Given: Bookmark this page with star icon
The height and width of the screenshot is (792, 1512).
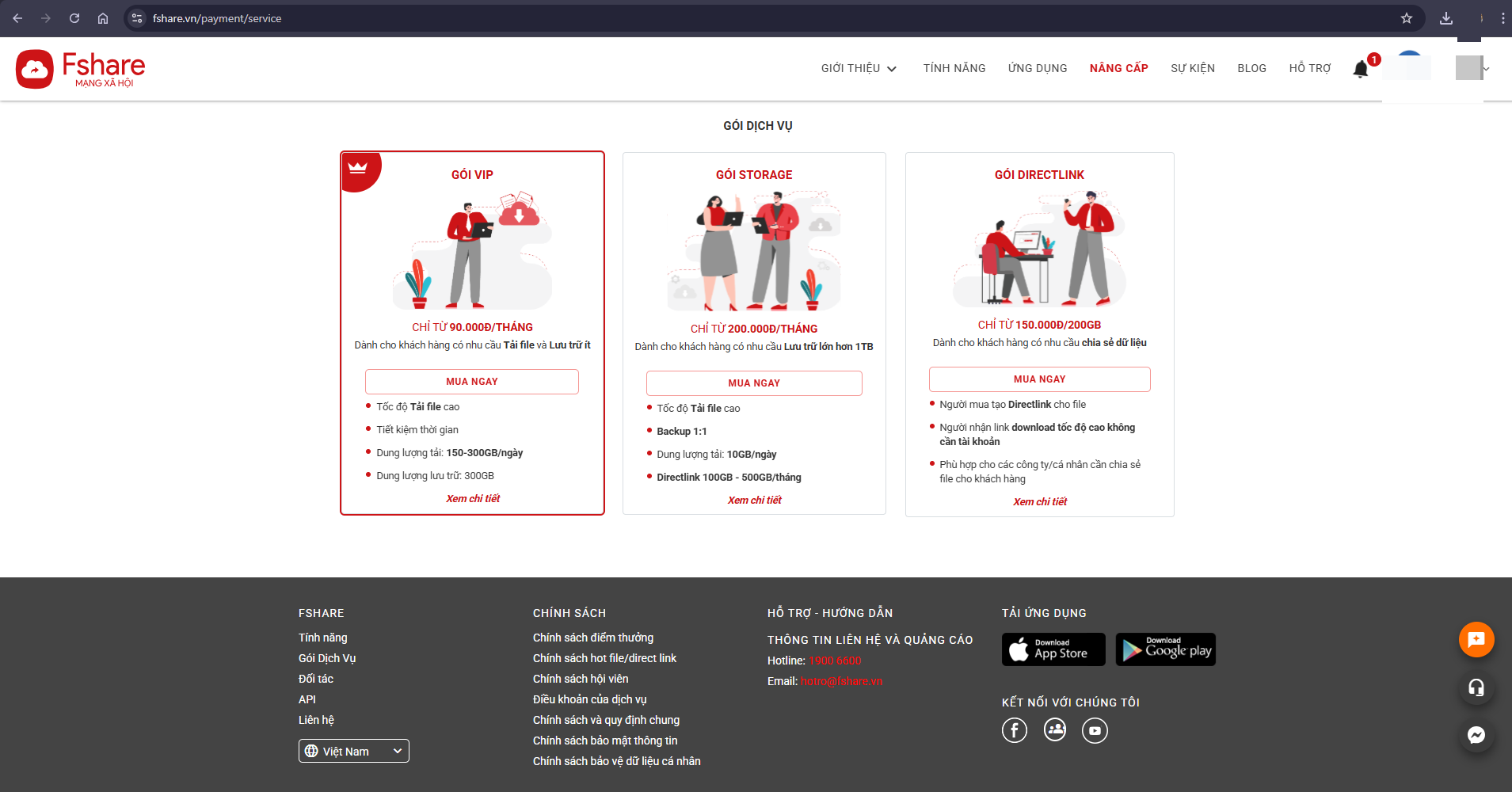Looking at the screenshot, I should tap(1407, 18).
